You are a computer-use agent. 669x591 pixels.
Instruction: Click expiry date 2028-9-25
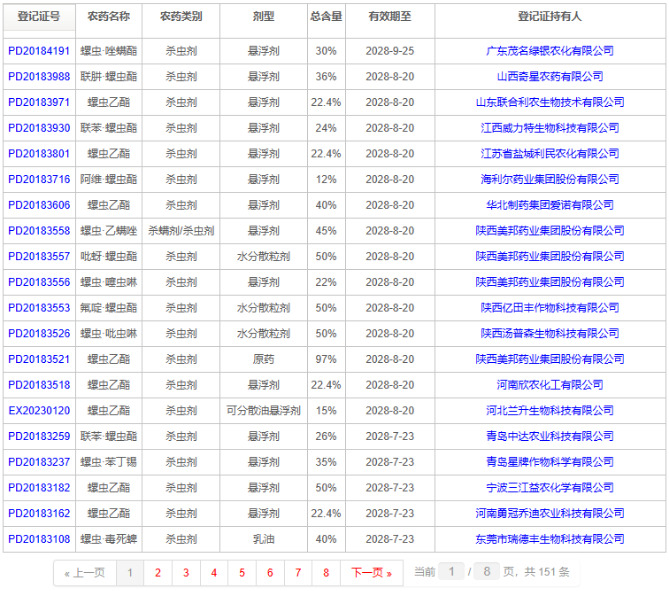(390, 51)
